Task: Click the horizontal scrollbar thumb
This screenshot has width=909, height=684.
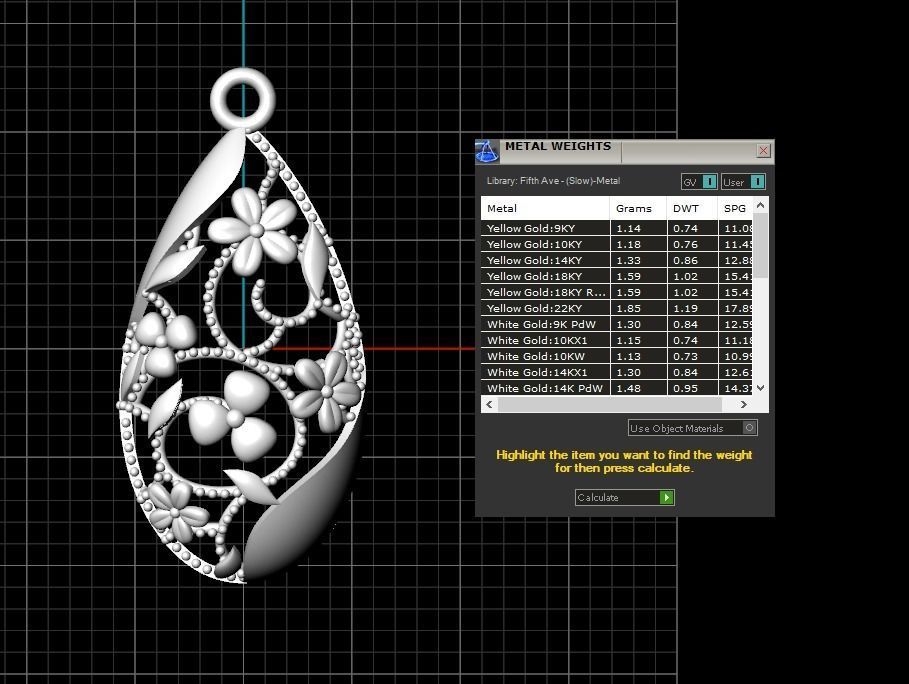Action: (610, 404)
